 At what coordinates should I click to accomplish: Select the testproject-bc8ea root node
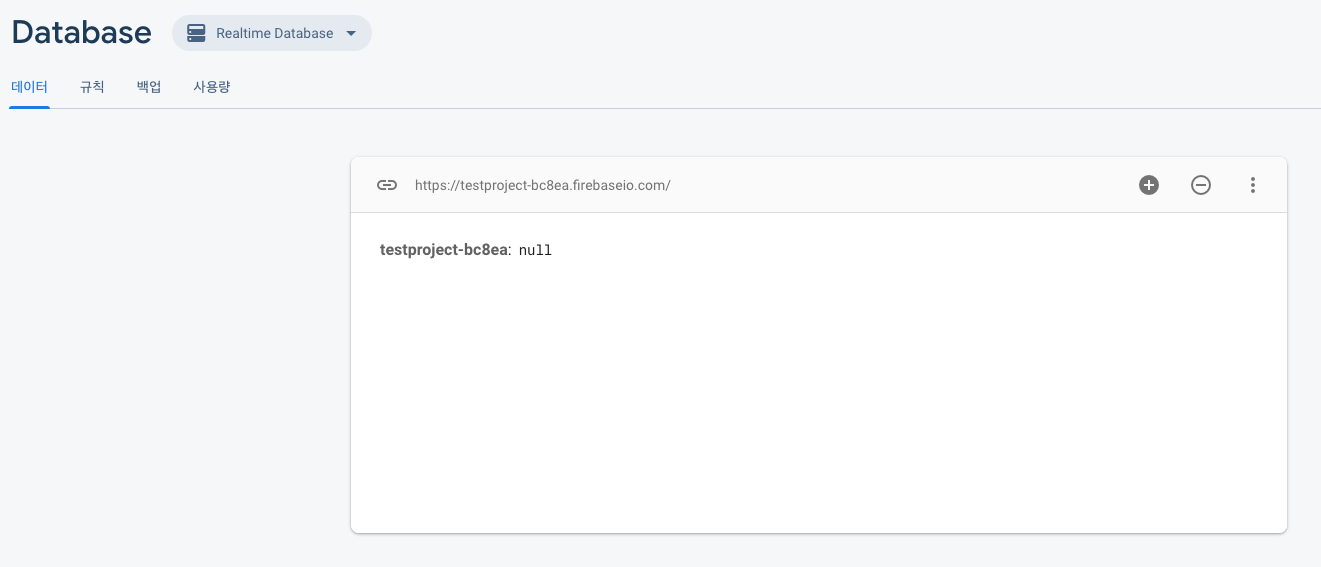(444, 250)
